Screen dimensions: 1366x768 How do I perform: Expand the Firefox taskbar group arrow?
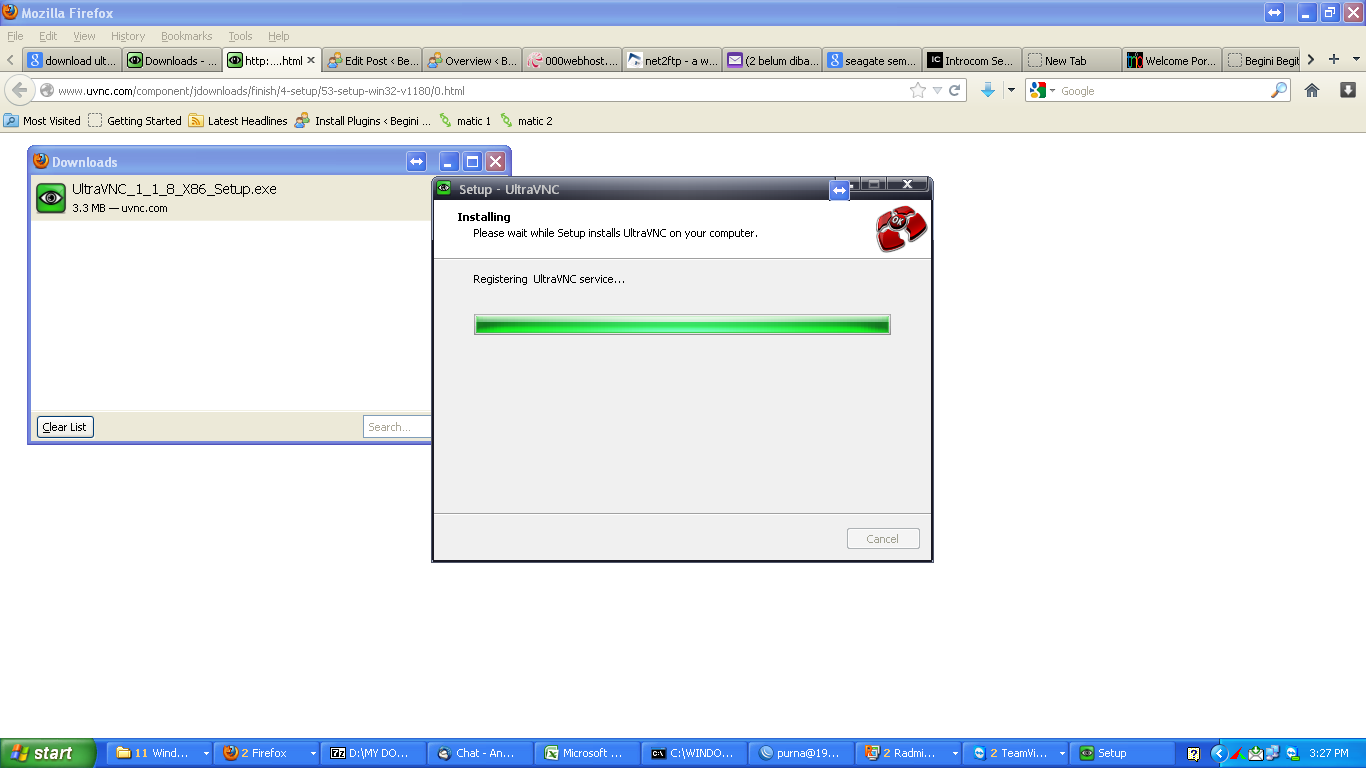click(313, 753)
